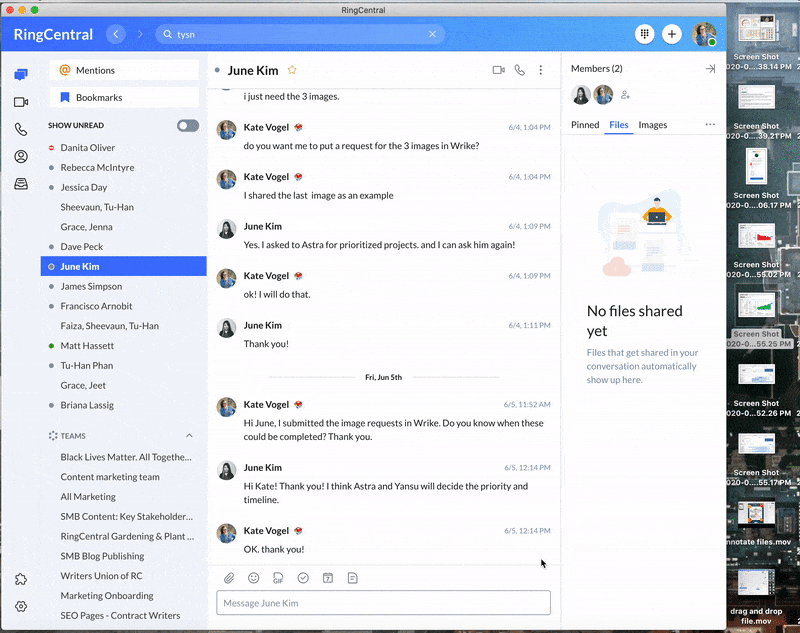Open the conversation more options menu

pyautogui.click(x=541, y=70)
